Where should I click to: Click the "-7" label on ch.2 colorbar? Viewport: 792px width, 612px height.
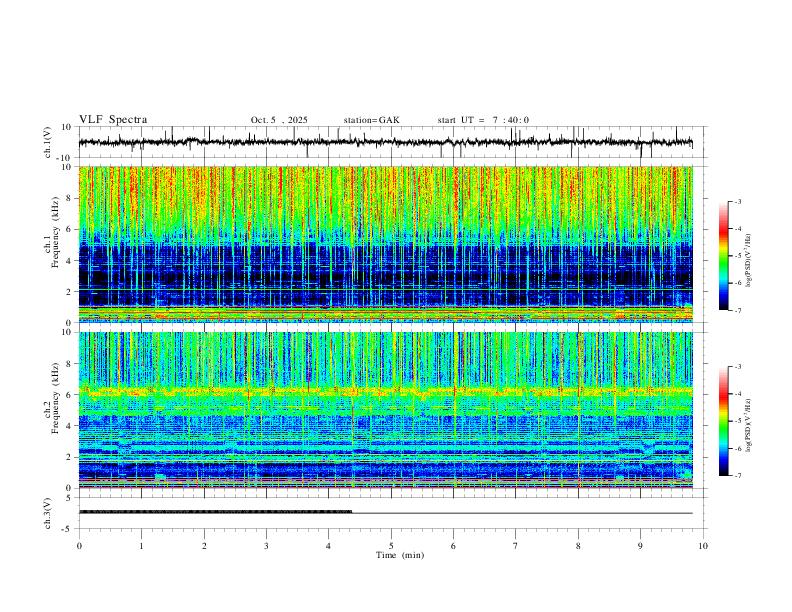pos(737,476)
